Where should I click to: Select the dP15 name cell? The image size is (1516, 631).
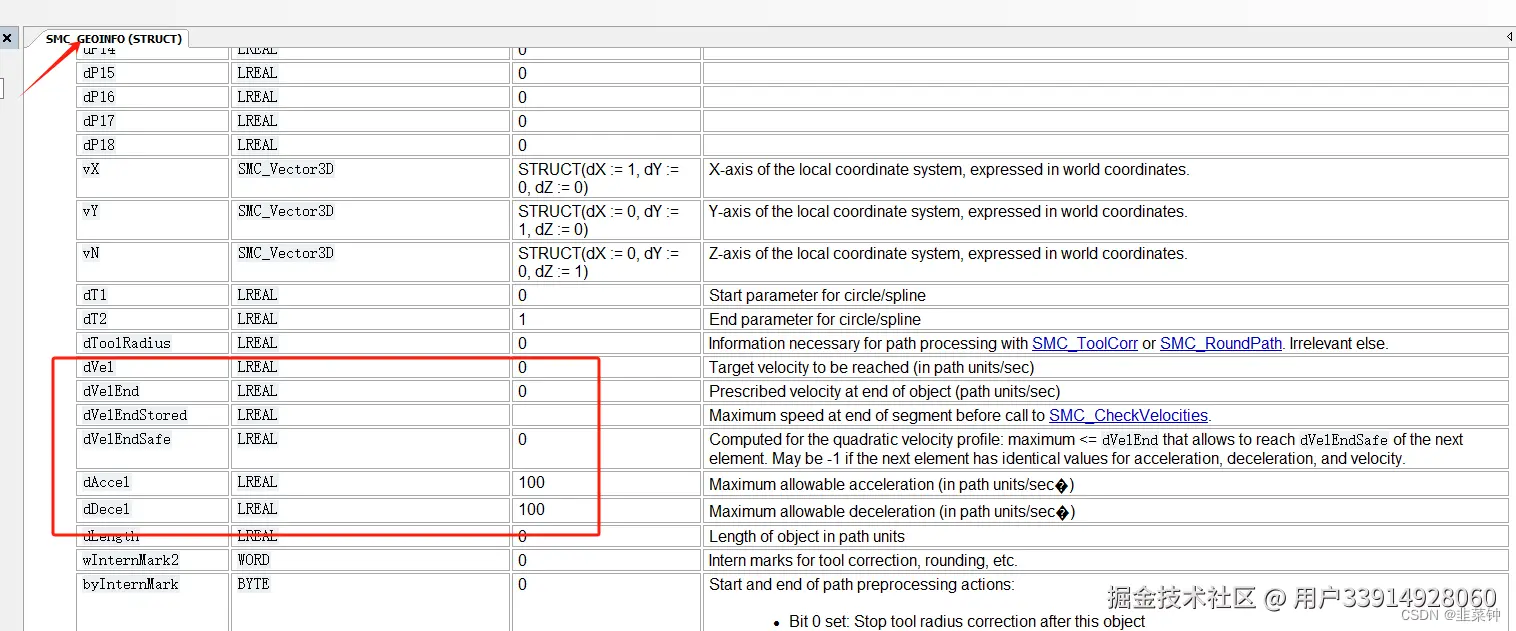click(x=153, y=73)
